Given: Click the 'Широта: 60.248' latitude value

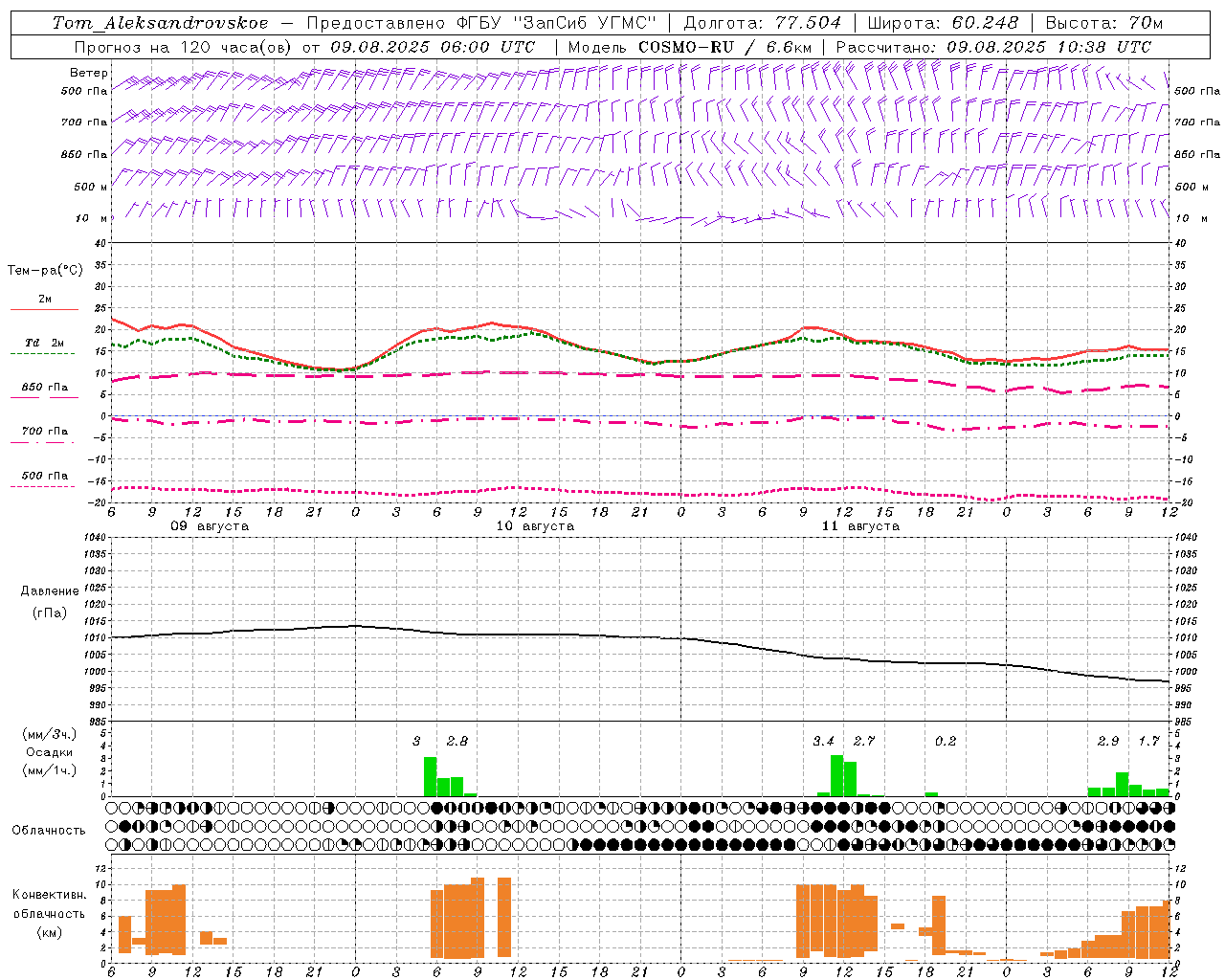Looking at the screenshot, I should click(944, 23).
